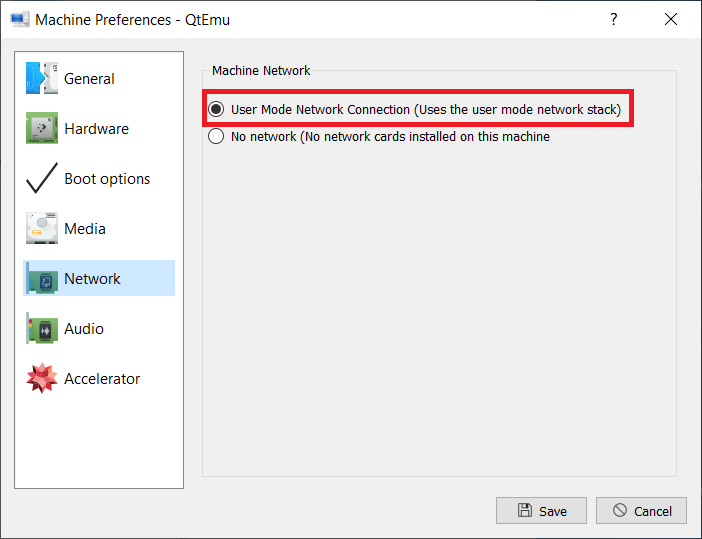This screenshot has width=702, height=539.
Task: Show the Audio preferences label
Action: (84, 329)
